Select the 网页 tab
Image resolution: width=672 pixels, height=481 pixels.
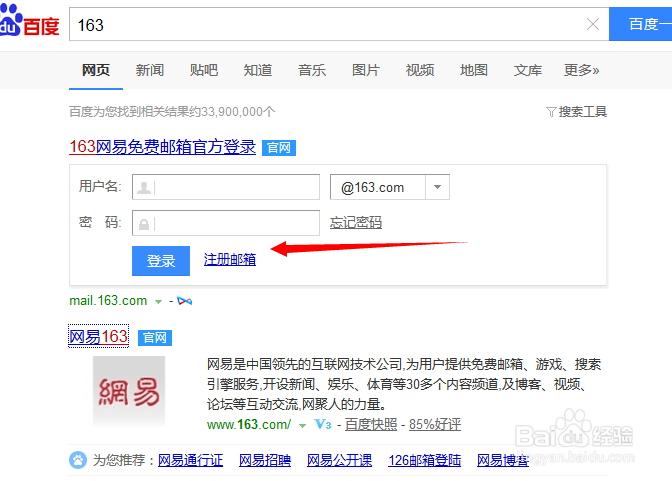[96, 70]
